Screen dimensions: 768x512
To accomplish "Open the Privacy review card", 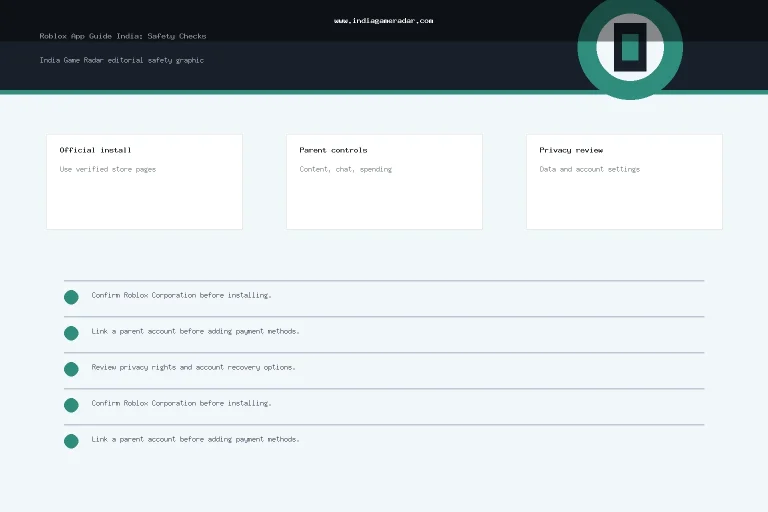I will tap(624, 182).
